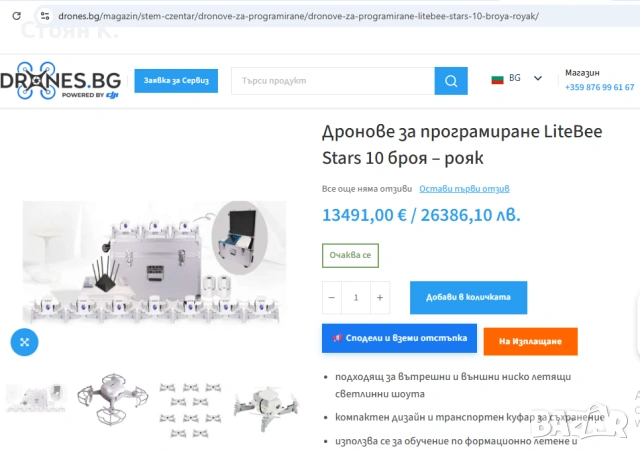The image size is (640, 451).
Task: Select the first thumbnail showing the case set
Action: [36, 398]
